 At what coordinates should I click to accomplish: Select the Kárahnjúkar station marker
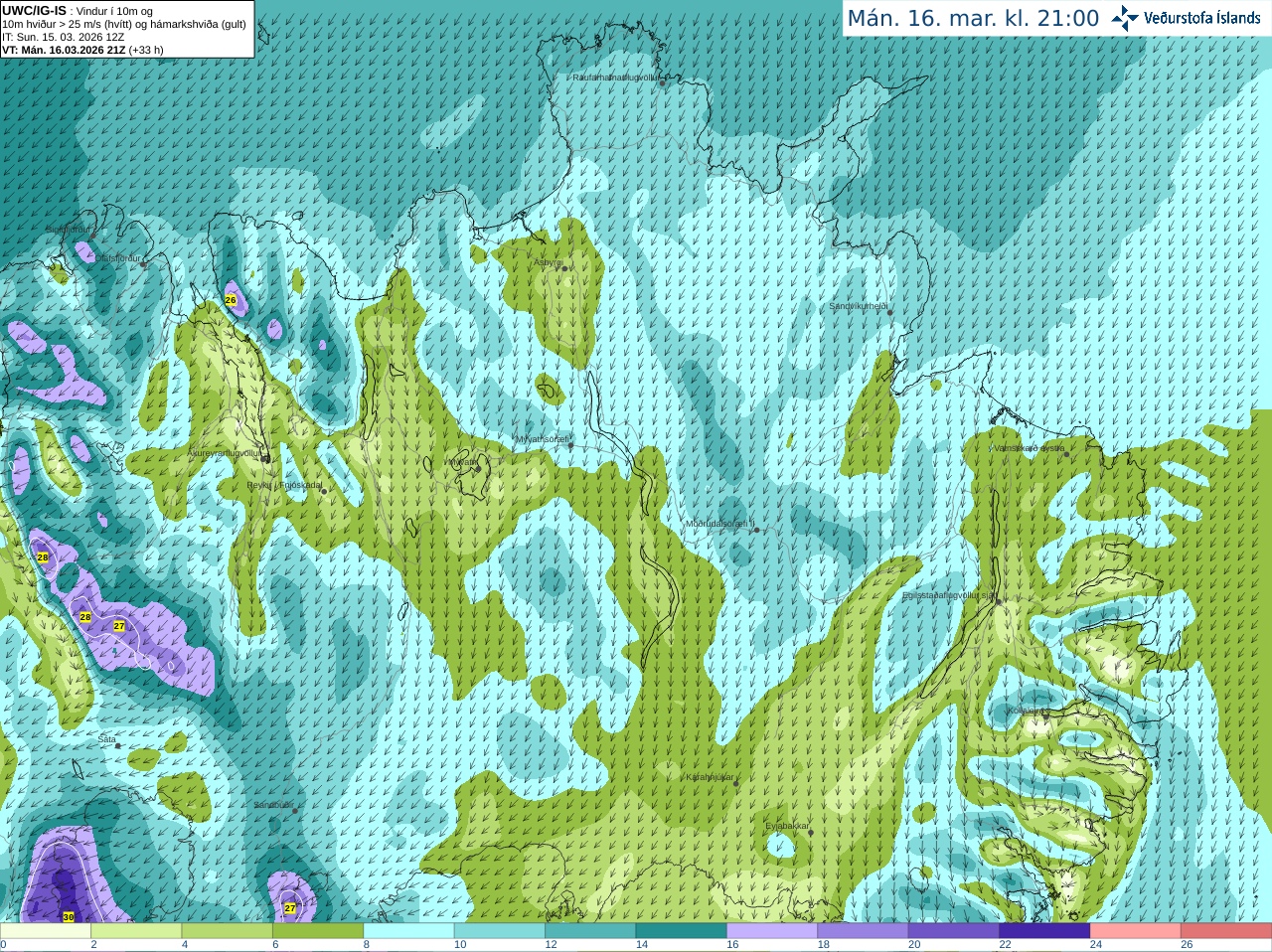tap(735, 784)
